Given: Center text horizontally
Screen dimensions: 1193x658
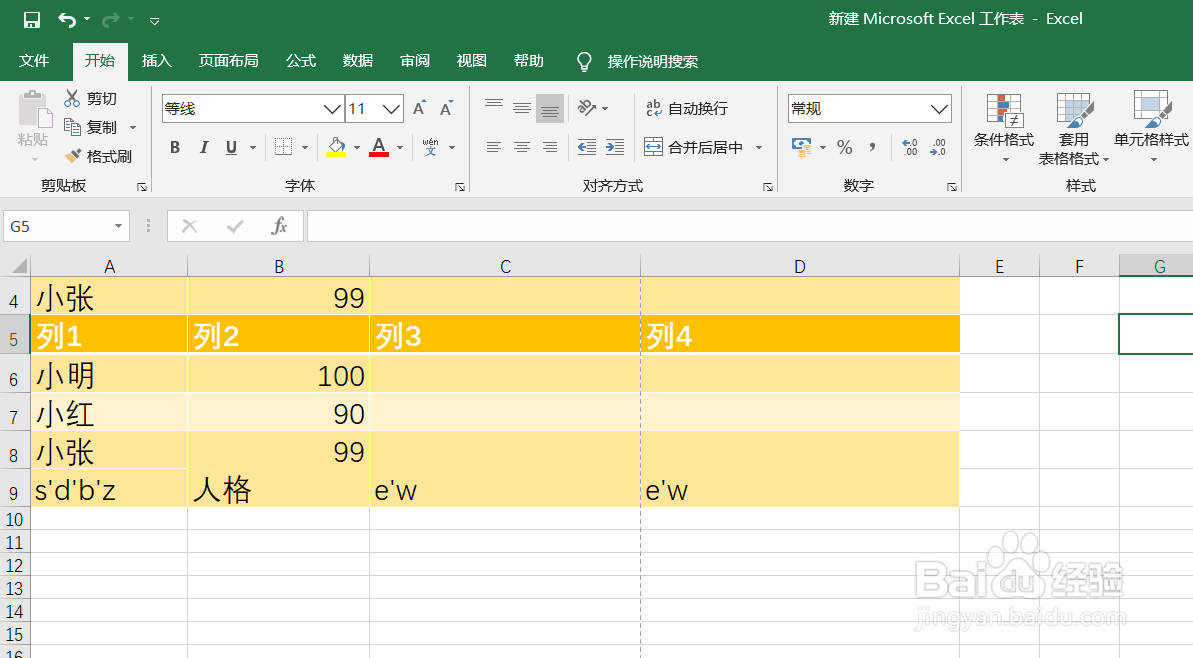Looking at the screenshot, I should (522, 148).
